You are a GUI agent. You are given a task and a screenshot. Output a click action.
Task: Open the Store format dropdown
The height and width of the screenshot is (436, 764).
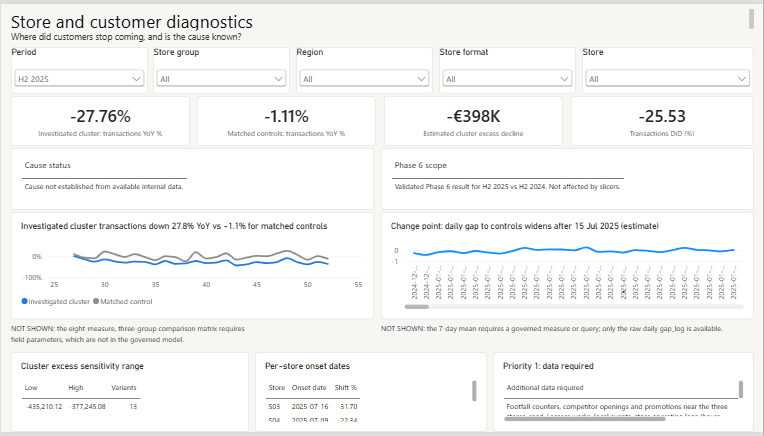[507, 78]
